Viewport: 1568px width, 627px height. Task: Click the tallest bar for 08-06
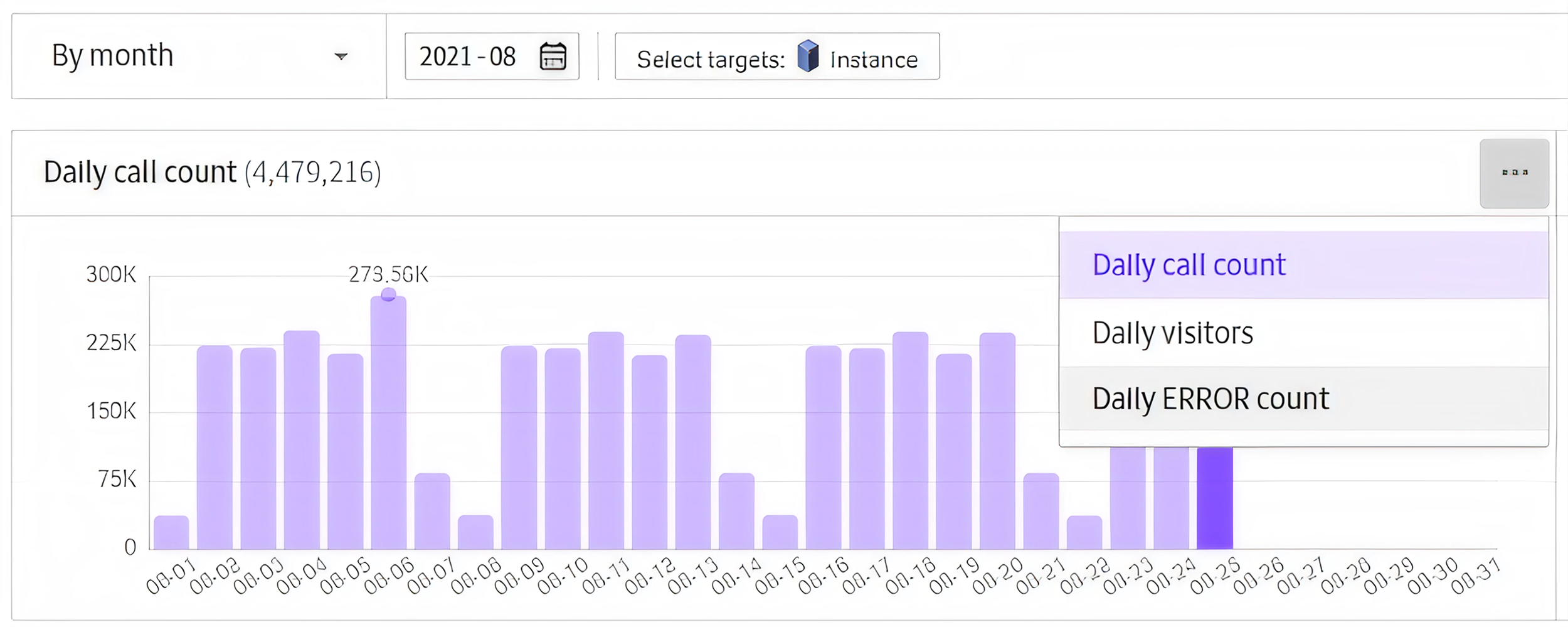click(388, 422)
